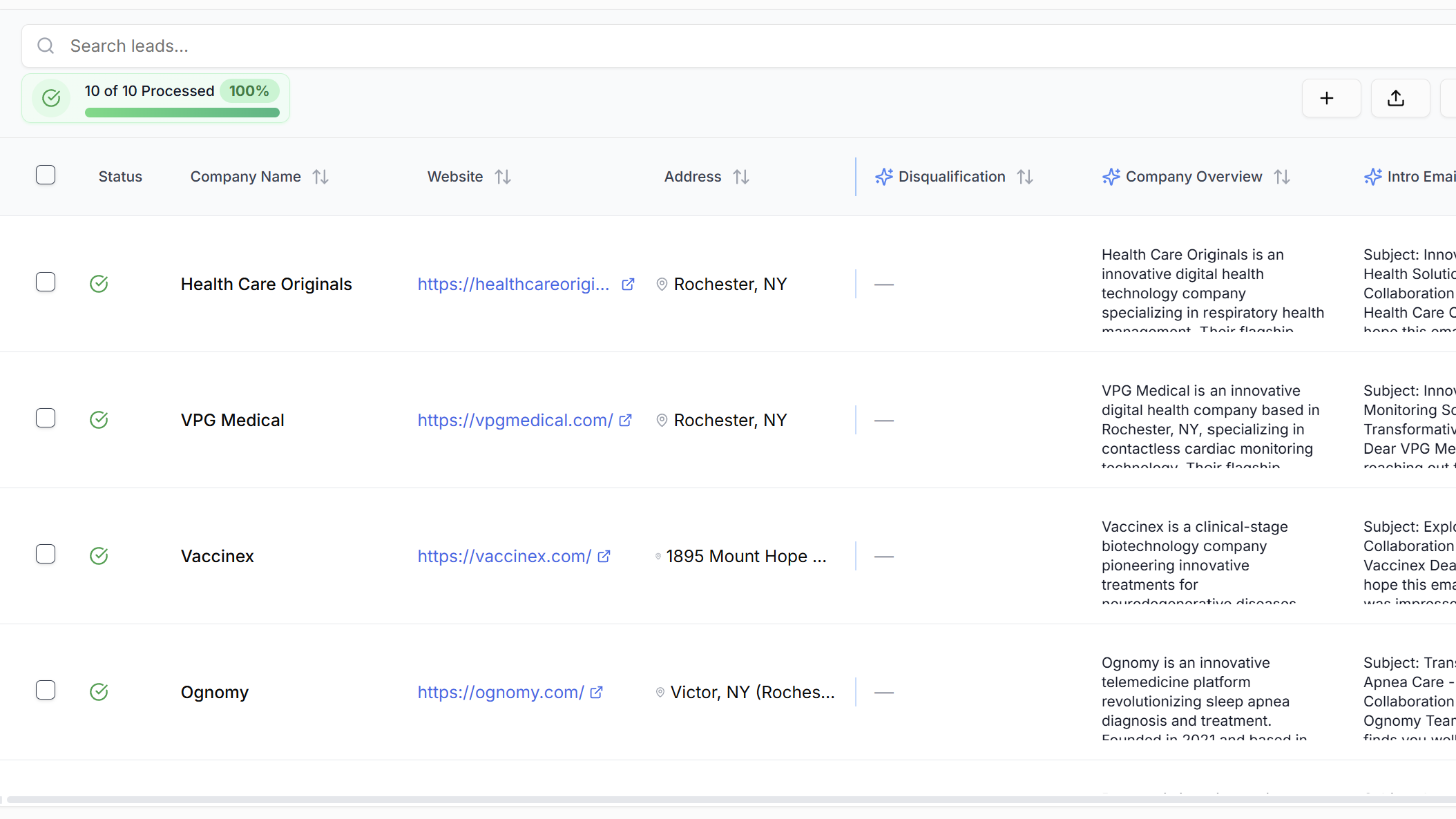Viewport: 1456px width, 819px height.
Task: Click the sparkle icon beside Company Overview
Action: [x=1111, y=177]
